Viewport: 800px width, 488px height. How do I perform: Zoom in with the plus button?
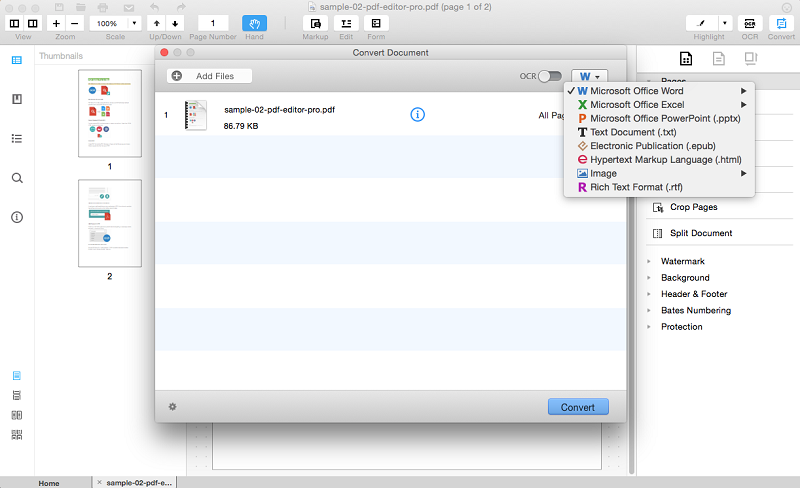pyautogui.click(x=56, y=23)
